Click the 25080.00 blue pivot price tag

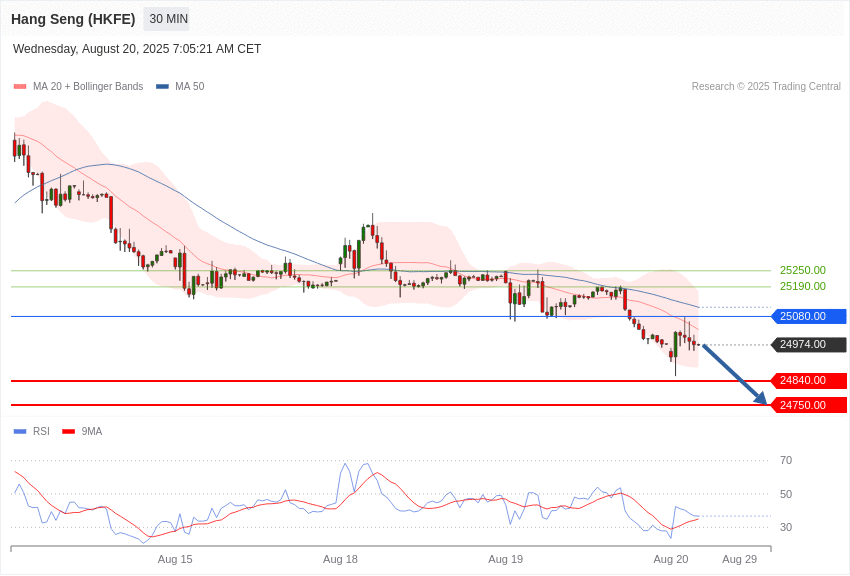[x=809, y=316]
